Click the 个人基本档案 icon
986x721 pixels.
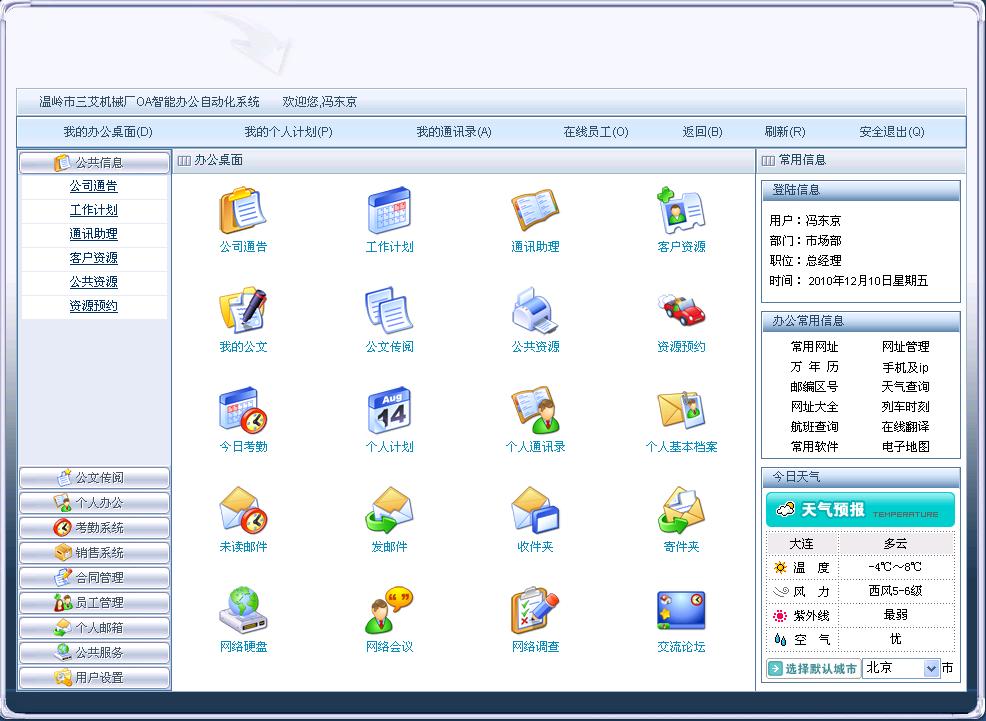pyautogui.click(x=681, y=411)
